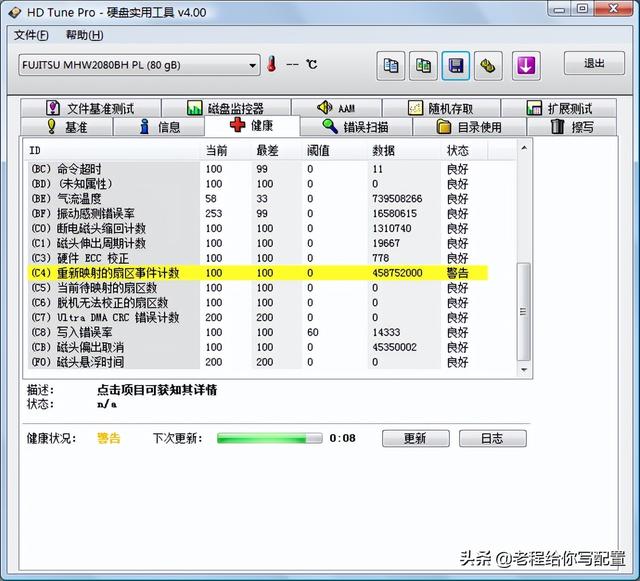The height and width of the screenshot is (581, 640).
Task: Click the 阈值 column header
Action: [335, 151]
